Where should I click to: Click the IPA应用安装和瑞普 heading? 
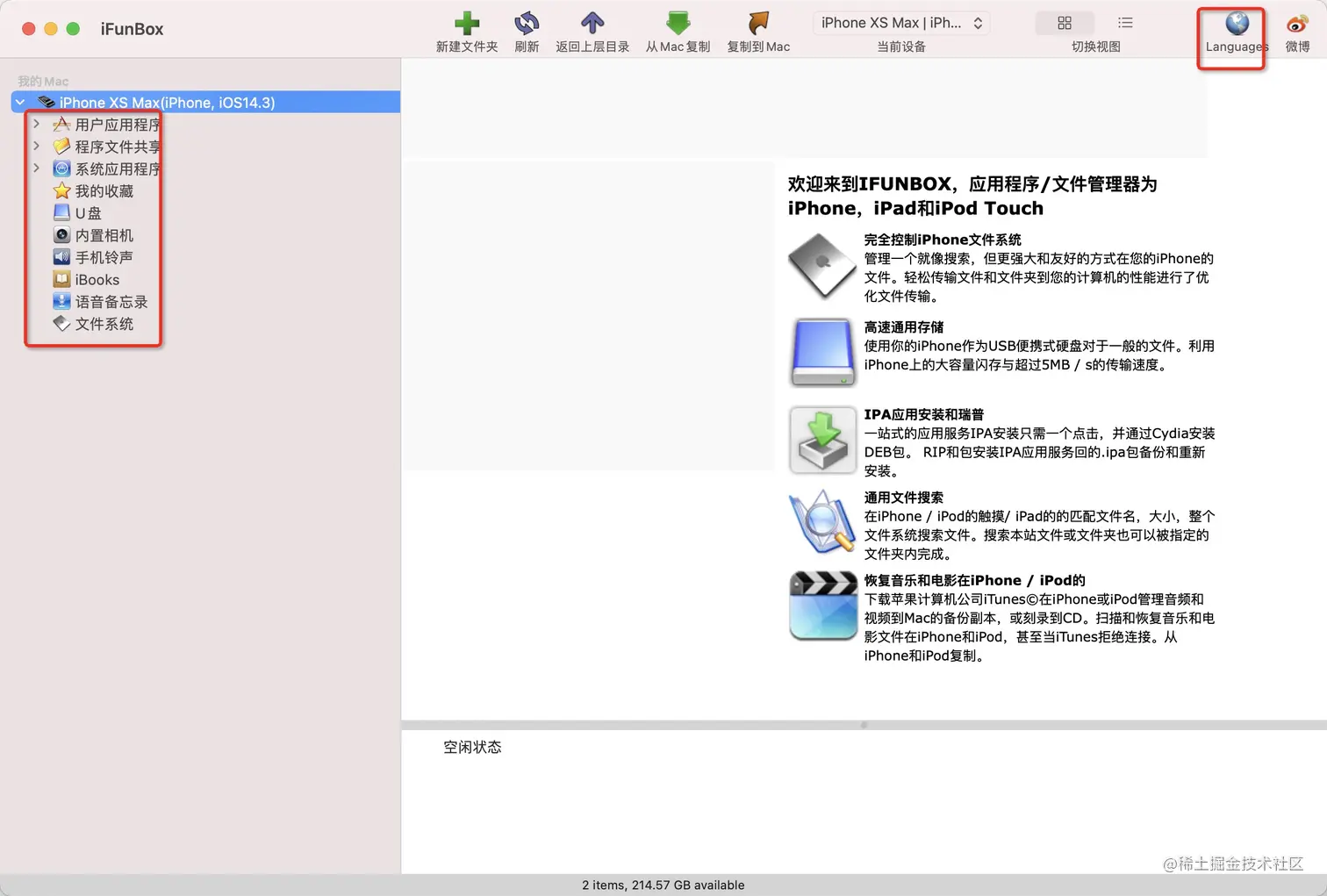[923, 414]
